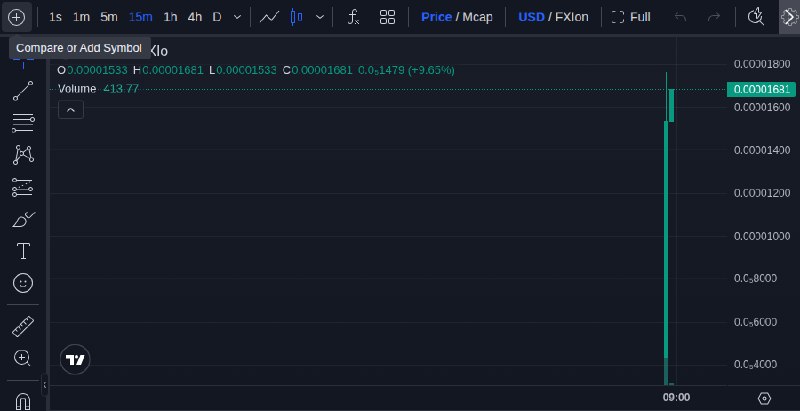Screen dimensions: 800x411
Task: Select the trend line drawing tool
Action: (23, 91)
